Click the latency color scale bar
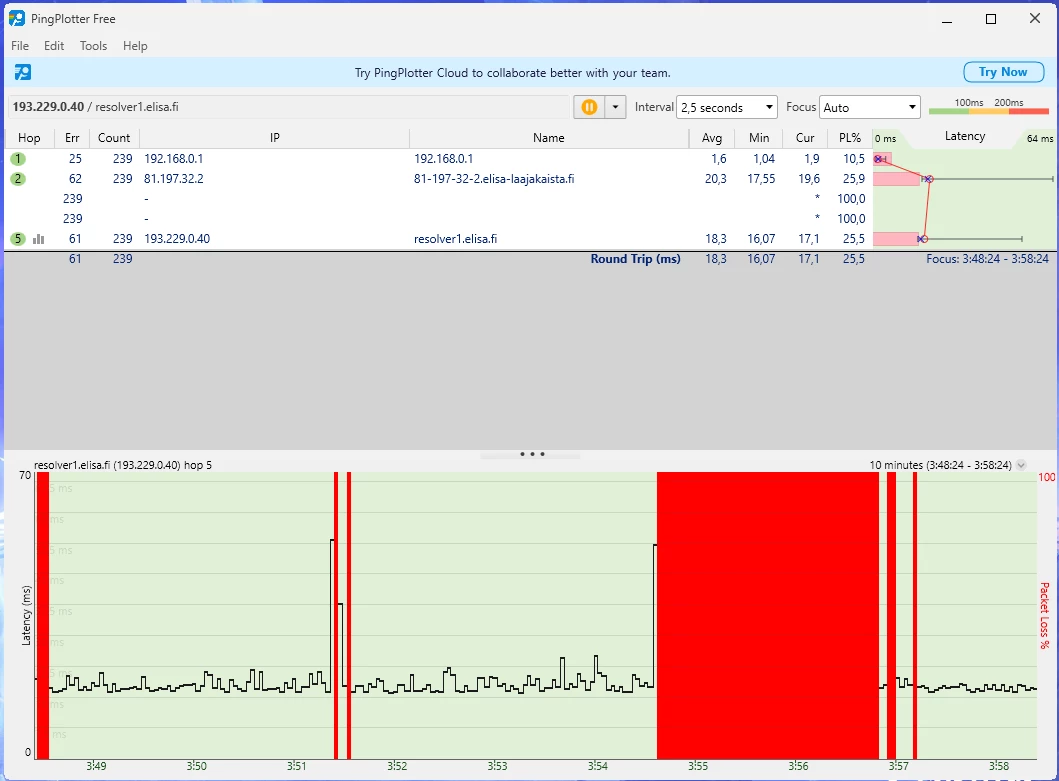The image size is (1059, 781). tap(988, 110)
